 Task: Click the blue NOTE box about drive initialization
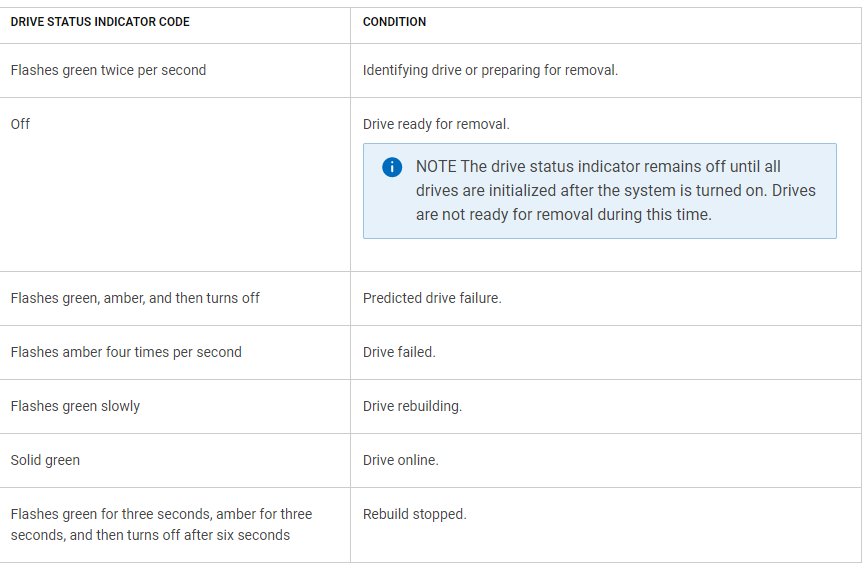[599, 191]
